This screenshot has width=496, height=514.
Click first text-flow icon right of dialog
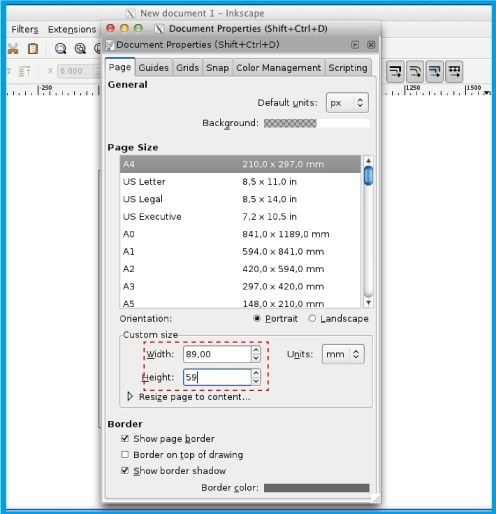[x=395, y=71]
